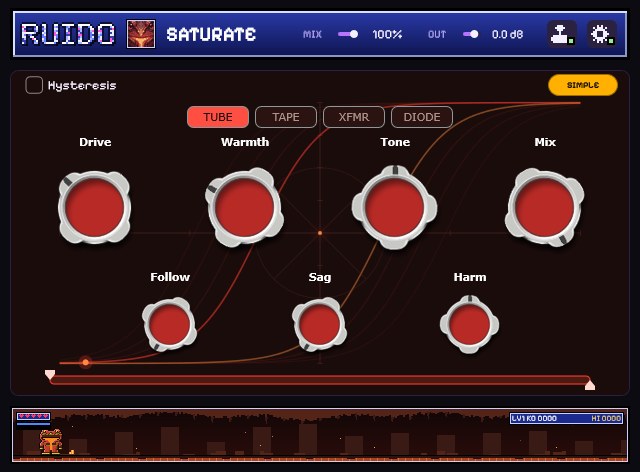Click the Warmth label
640x472 pixels.
tap(245, 142)
